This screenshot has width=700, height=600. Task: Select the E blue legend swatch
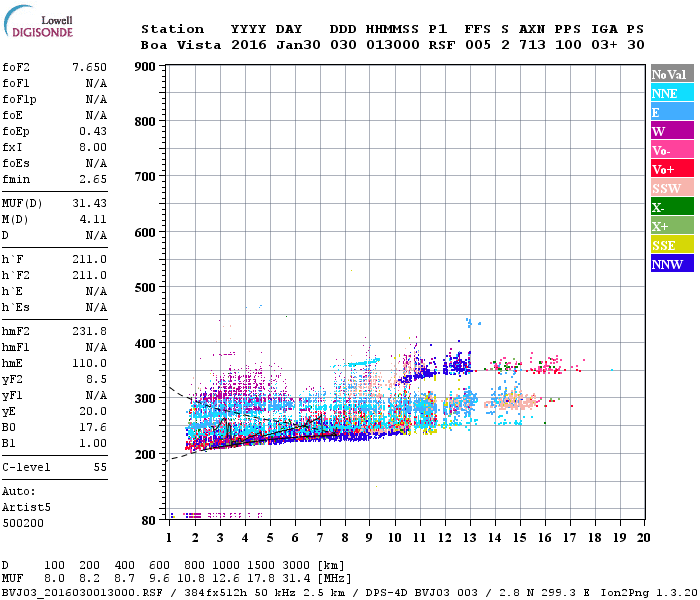(672, 112)
